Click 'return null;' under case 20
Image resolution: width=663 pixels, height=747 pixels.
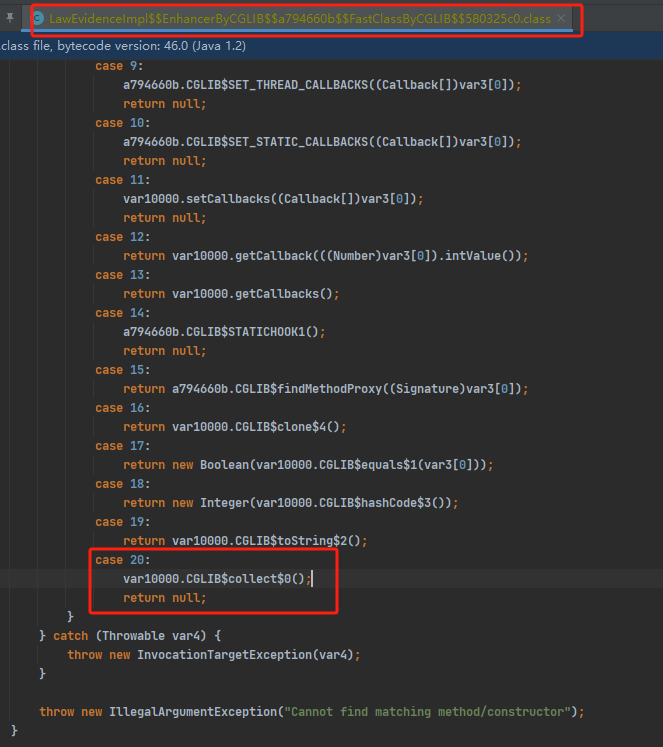click(164, 598)
